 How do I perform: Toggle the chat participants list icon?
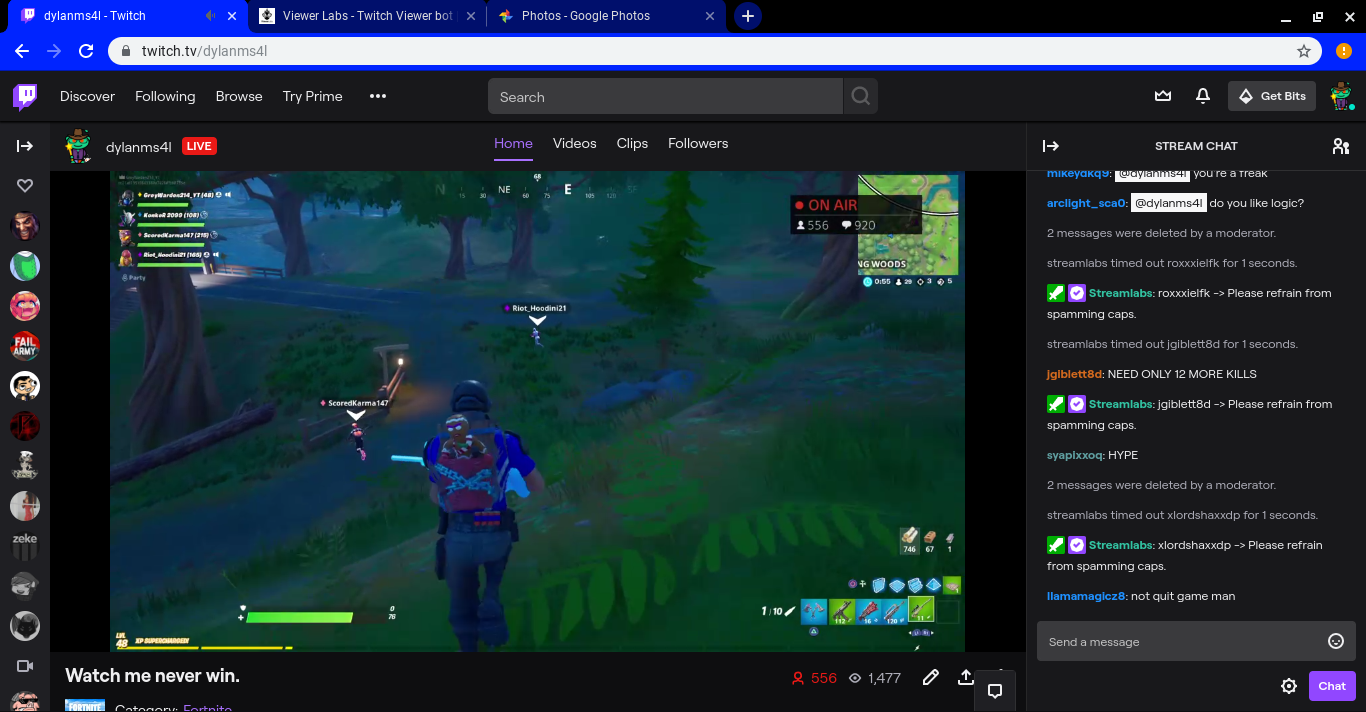[x=1341, y=146]
